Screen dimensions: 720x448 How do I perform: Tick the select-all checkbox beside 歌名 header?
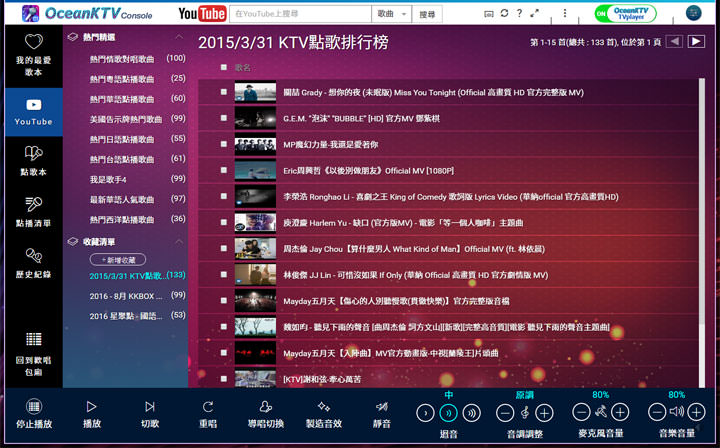tap(223, 67)
